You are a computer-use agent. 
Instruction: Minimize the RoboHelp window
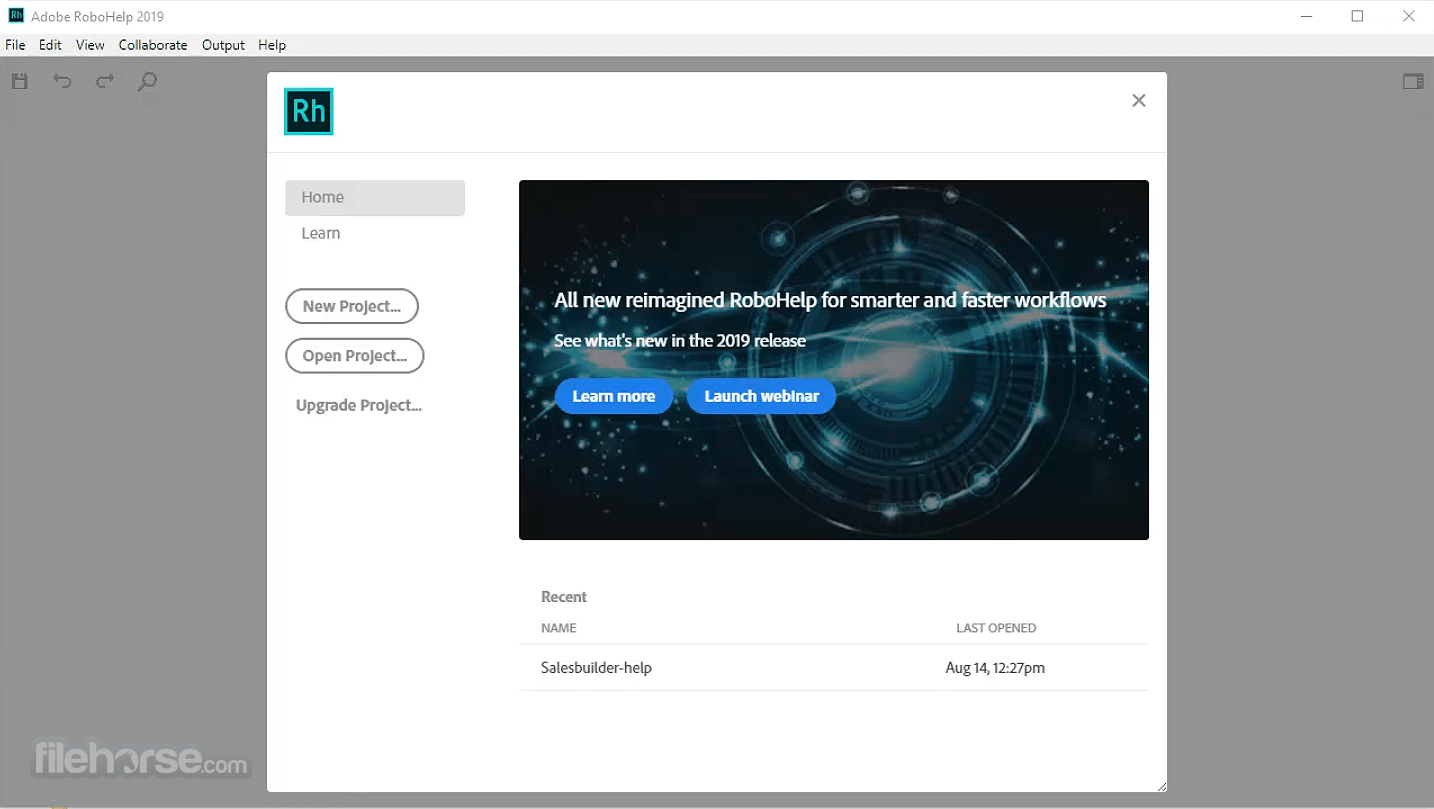click(1308, 16)
